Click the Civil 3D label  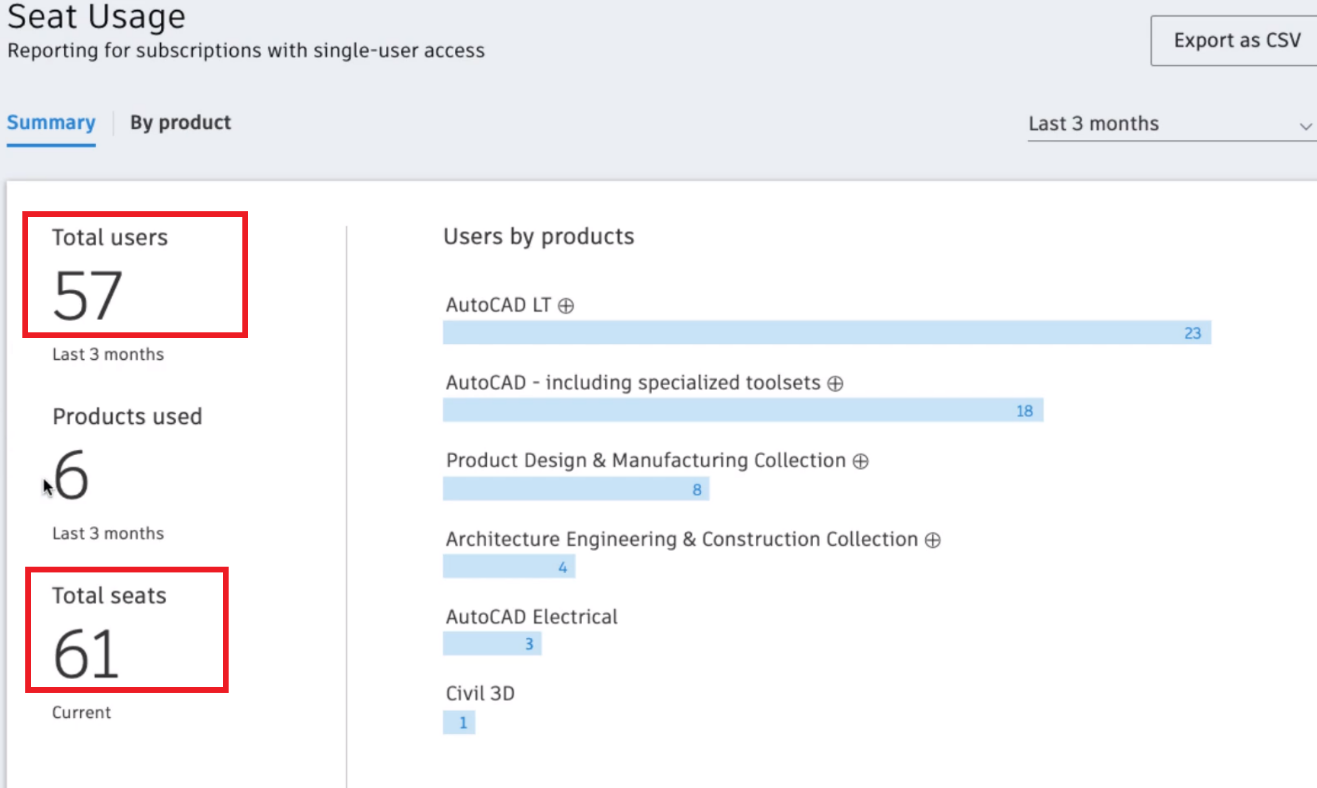pos(480,693)
